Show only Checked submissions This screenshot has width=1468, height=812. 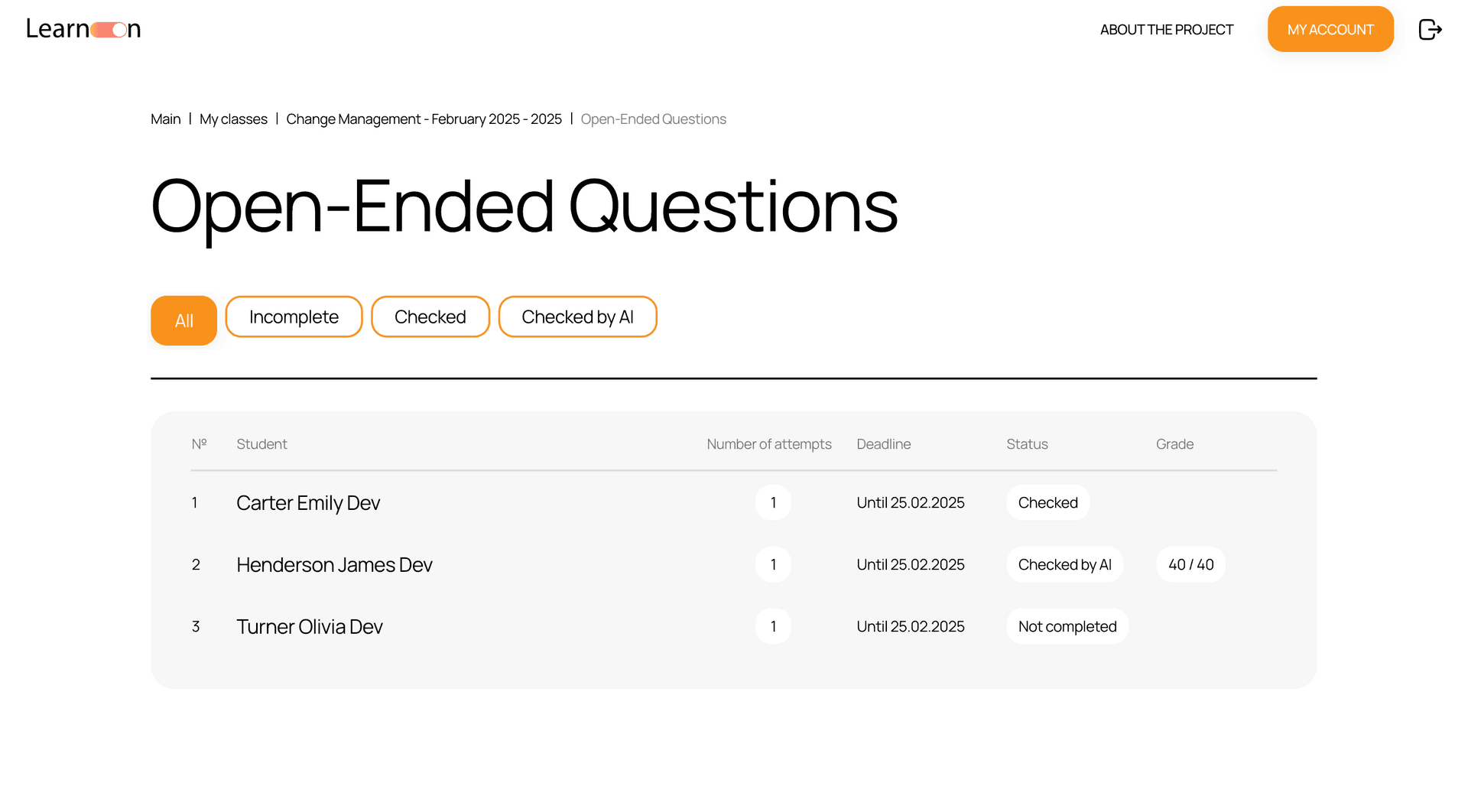coord(430,317)
